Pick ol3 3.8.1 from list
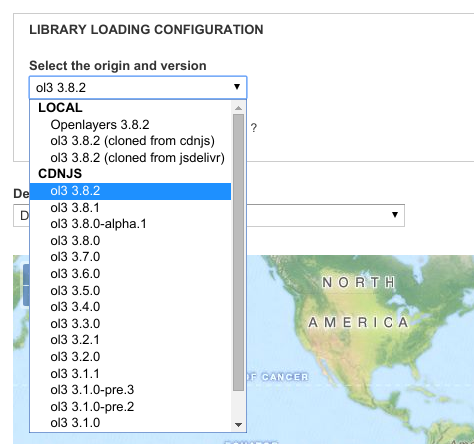Image resolution: width=474 pixels, height=444 pixels. click(x=130, y=208)
